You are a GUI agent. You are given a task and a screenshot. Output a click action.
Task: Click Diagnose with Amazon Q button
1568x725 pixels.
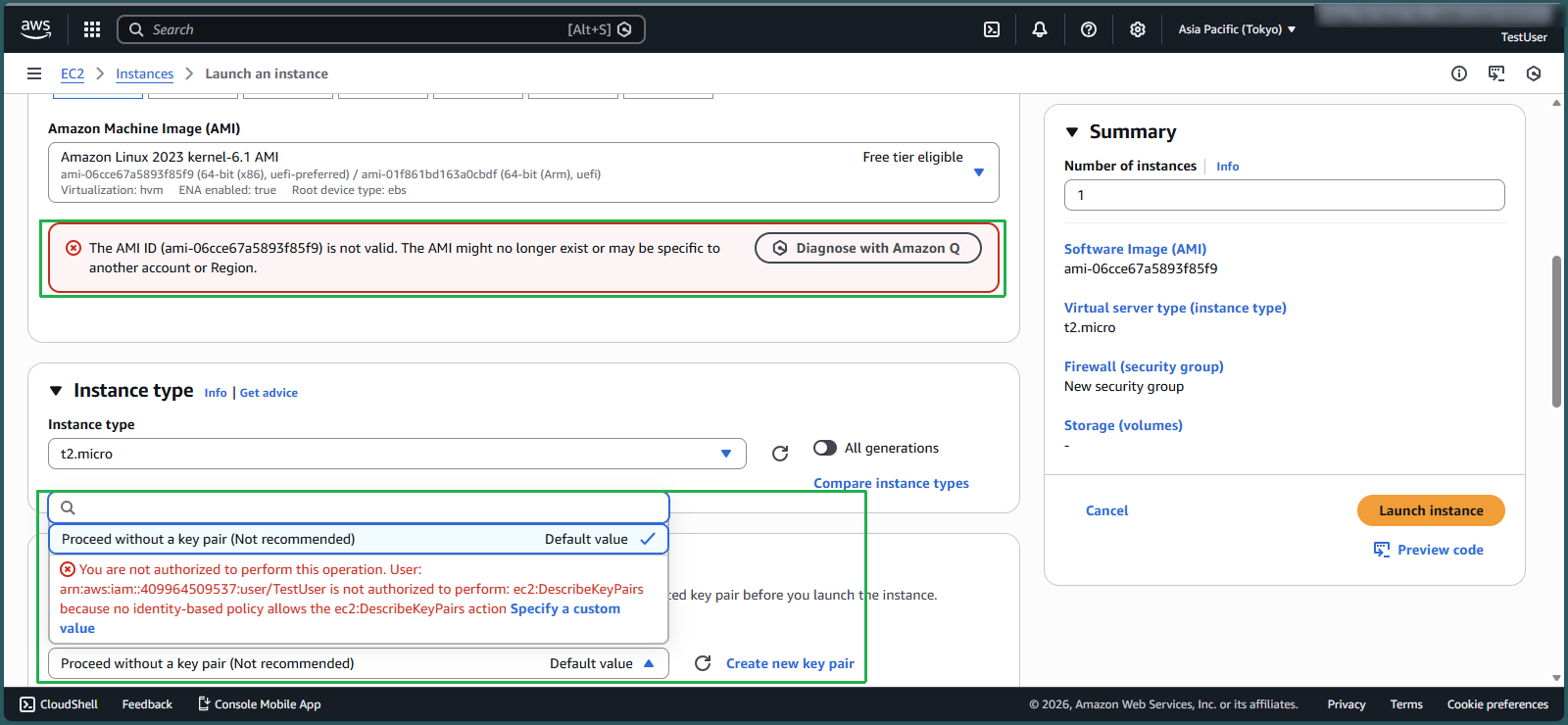[867, 248]
